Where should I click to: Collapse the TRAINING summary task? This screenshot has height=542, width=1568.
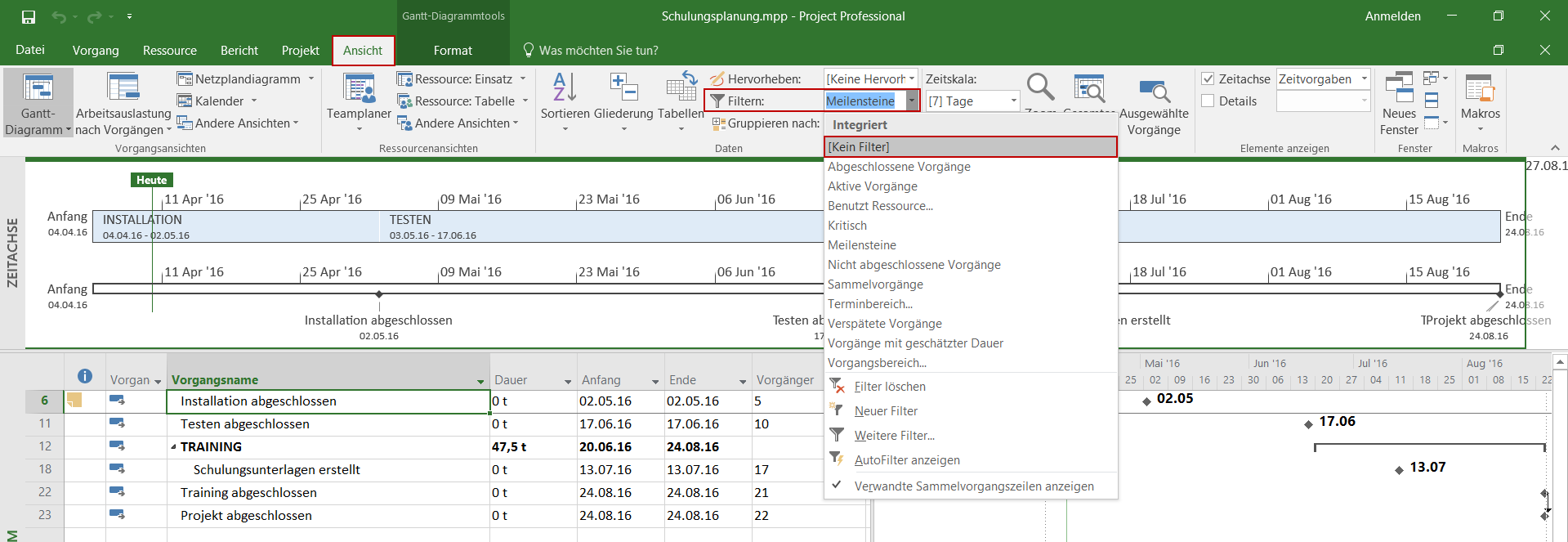click(x=173, y=447)
